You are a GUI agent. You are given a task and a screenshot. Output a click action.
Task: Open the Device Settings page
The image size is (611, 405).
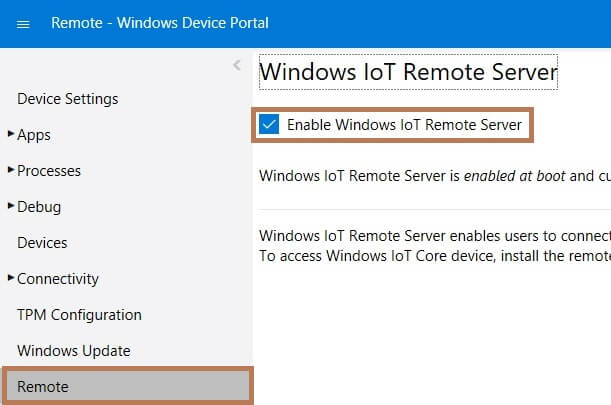click(x=67, y=99)
